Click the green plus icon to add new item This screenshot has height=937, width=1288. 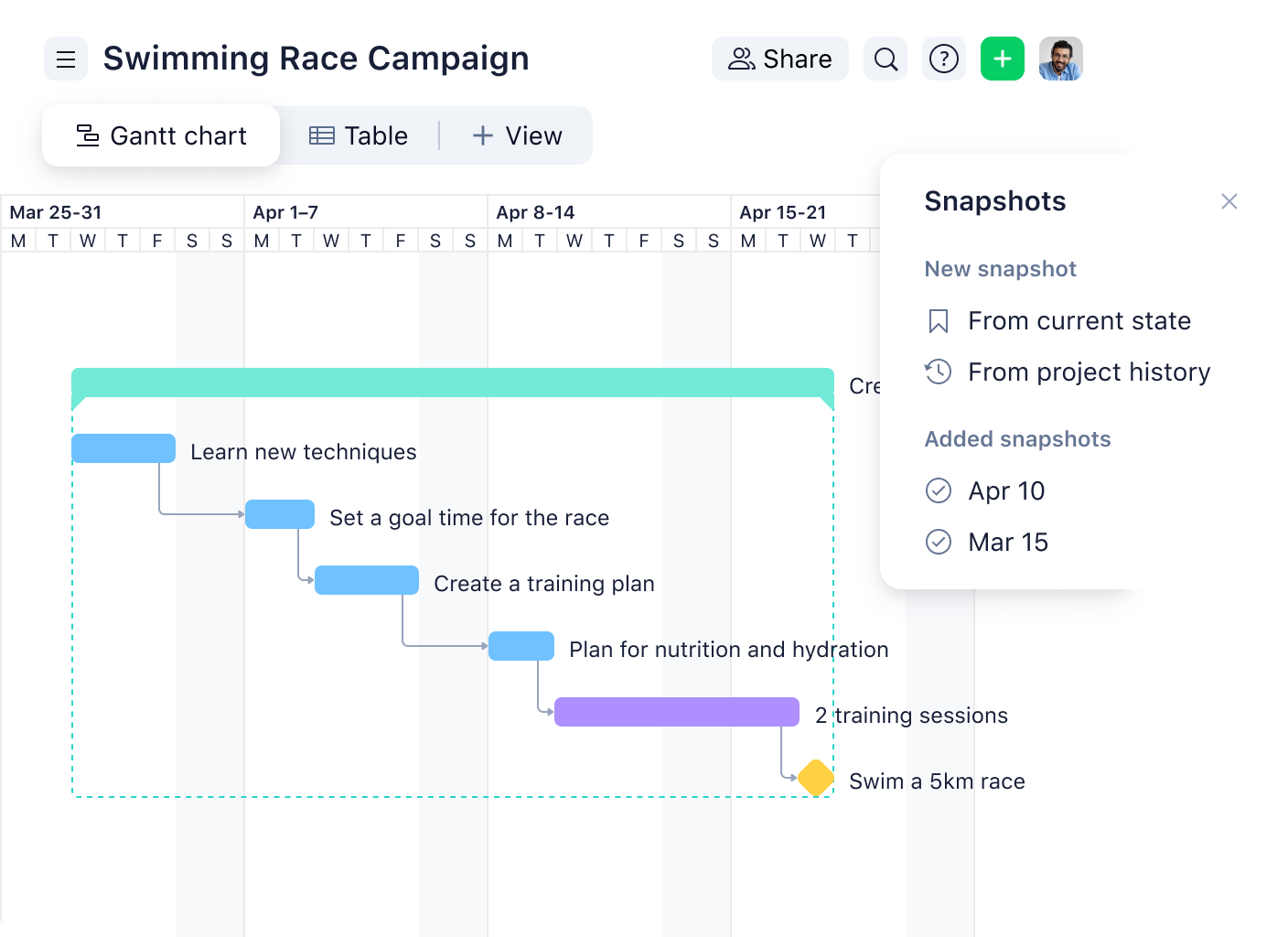point(1002,59)
